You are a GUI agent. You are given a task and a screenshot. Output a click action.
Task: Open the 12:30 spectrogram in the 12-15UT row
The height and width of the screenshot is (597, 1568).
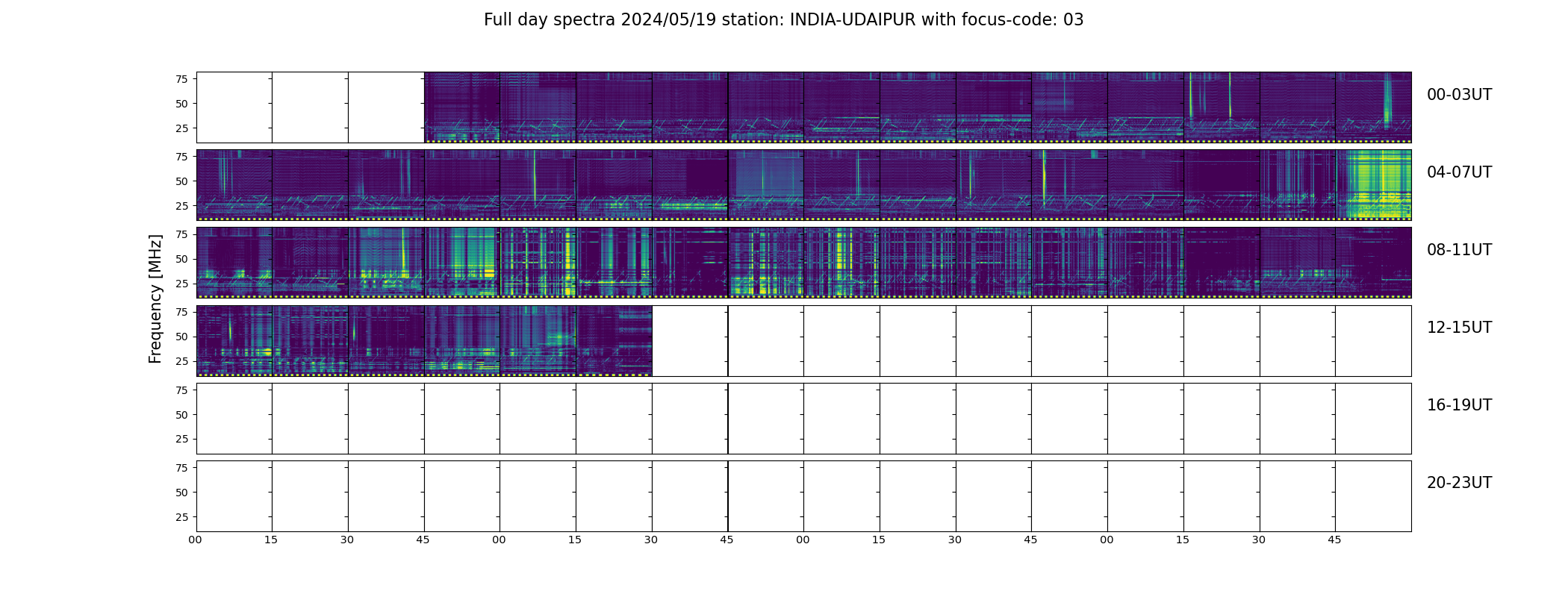[386, 340]
